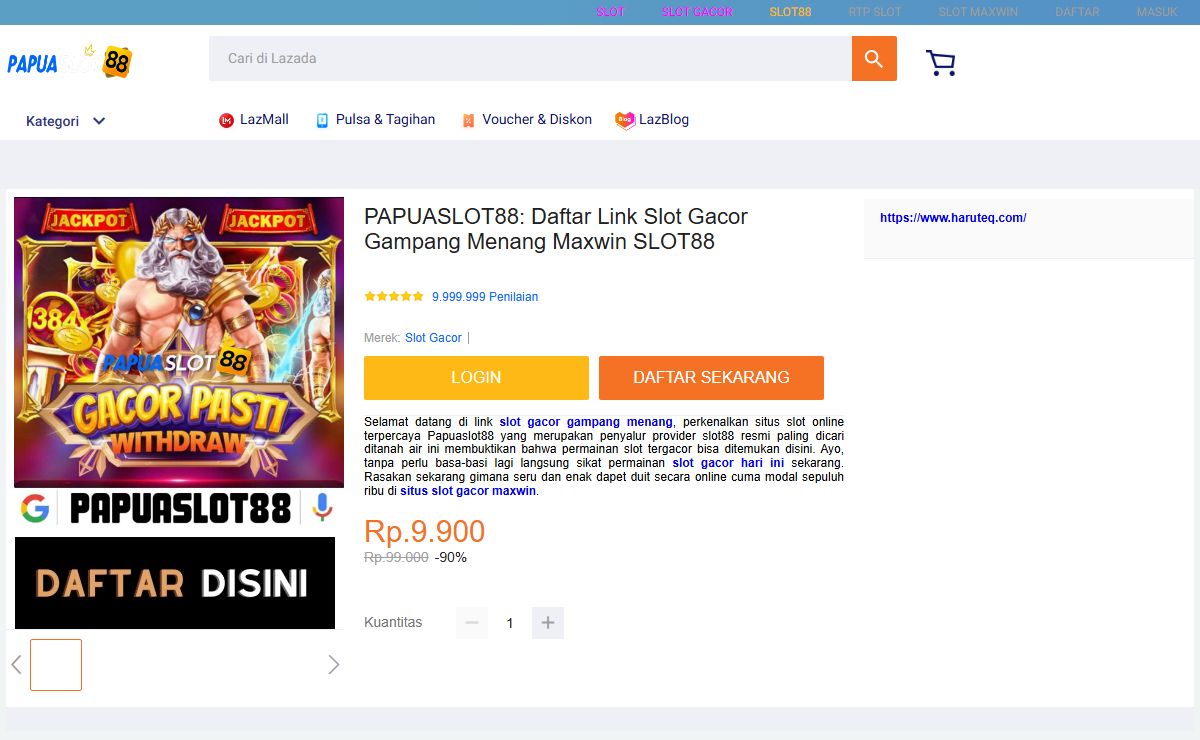1200x740 pixels.
Task: Click the DAFTAR SEKARANG button
Action: coord(711,378)
